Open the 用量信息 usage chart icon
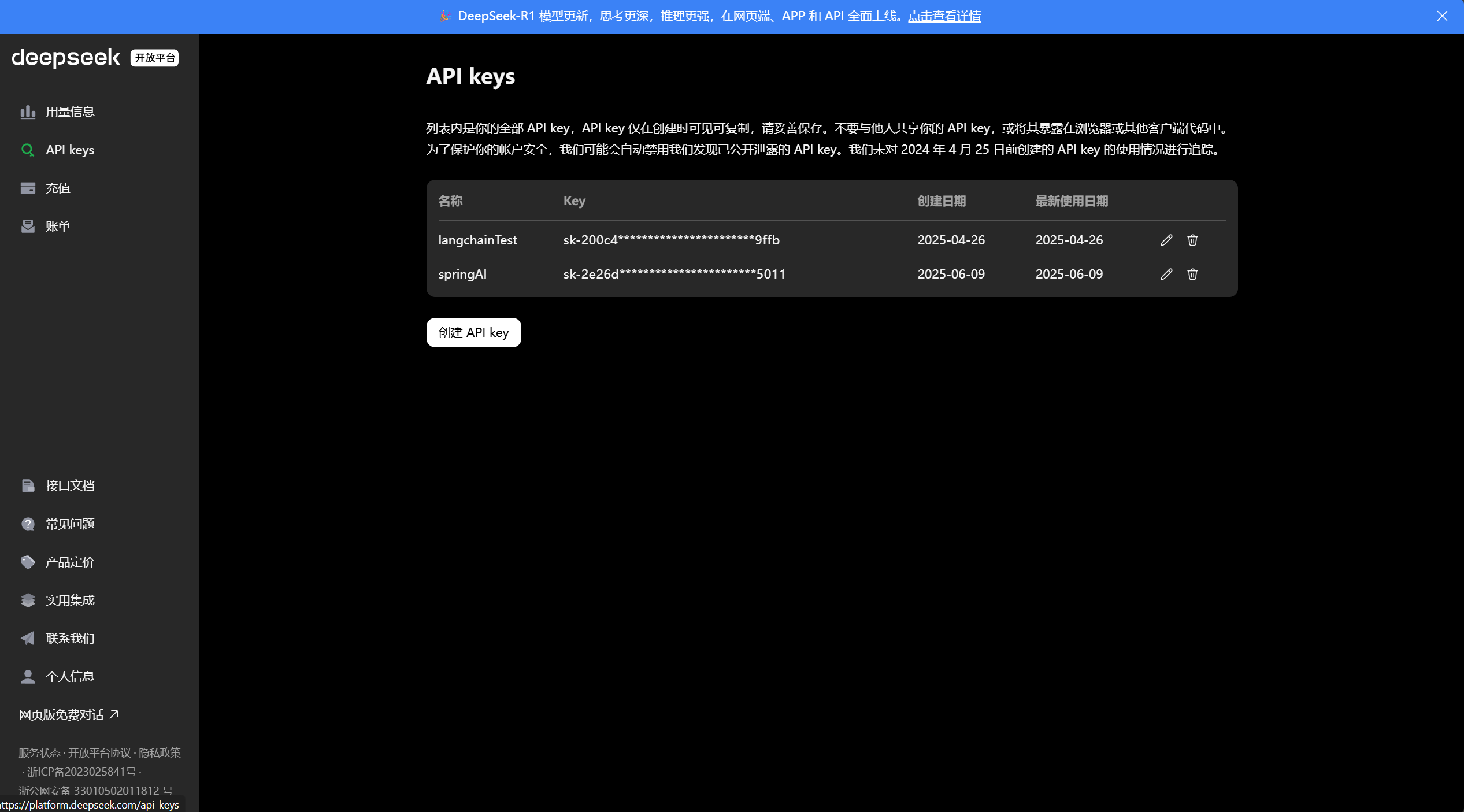The height and width of the screenshot is (812, 1464). tap(28, 112)
